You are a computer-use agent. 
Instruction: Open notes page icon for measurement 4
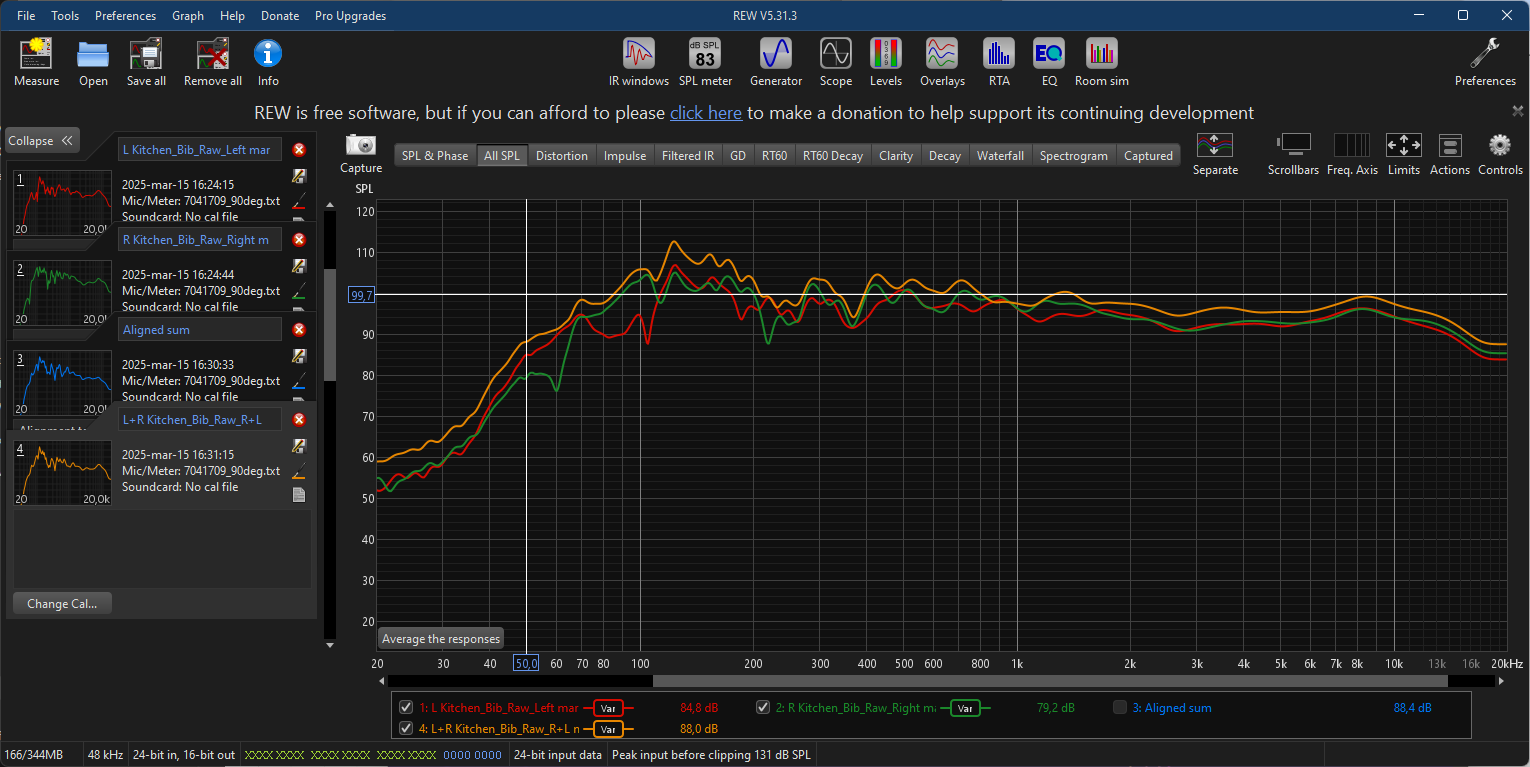(298, 495)
